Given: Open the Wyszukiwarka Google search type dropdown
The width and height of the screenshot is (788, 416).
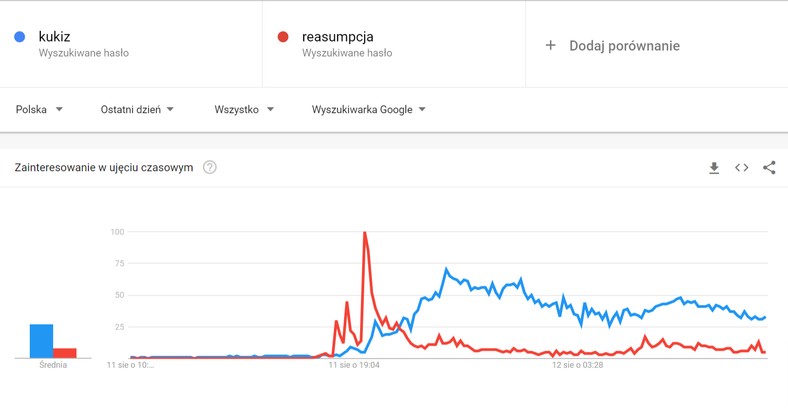Looking at the screenshot, I should [x=368, y=109].
